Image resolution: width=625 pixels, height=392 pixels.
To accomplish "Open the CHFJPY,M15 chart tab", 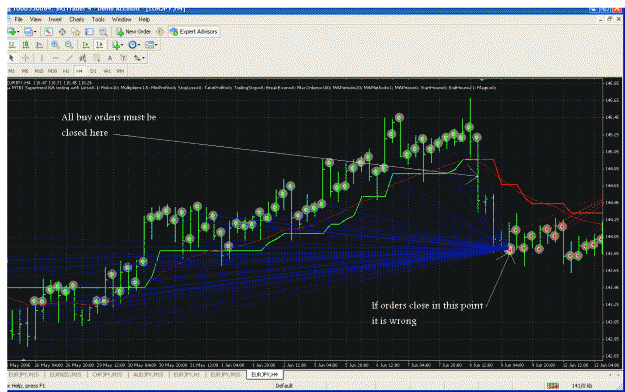I will pyautogui.click(x=107, y=375).
